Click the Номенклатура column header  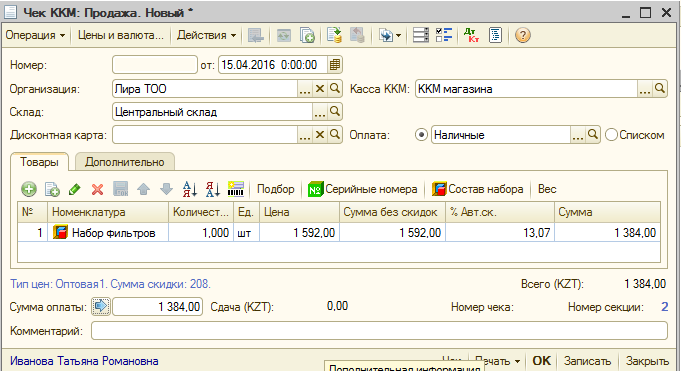click(108, 212)
